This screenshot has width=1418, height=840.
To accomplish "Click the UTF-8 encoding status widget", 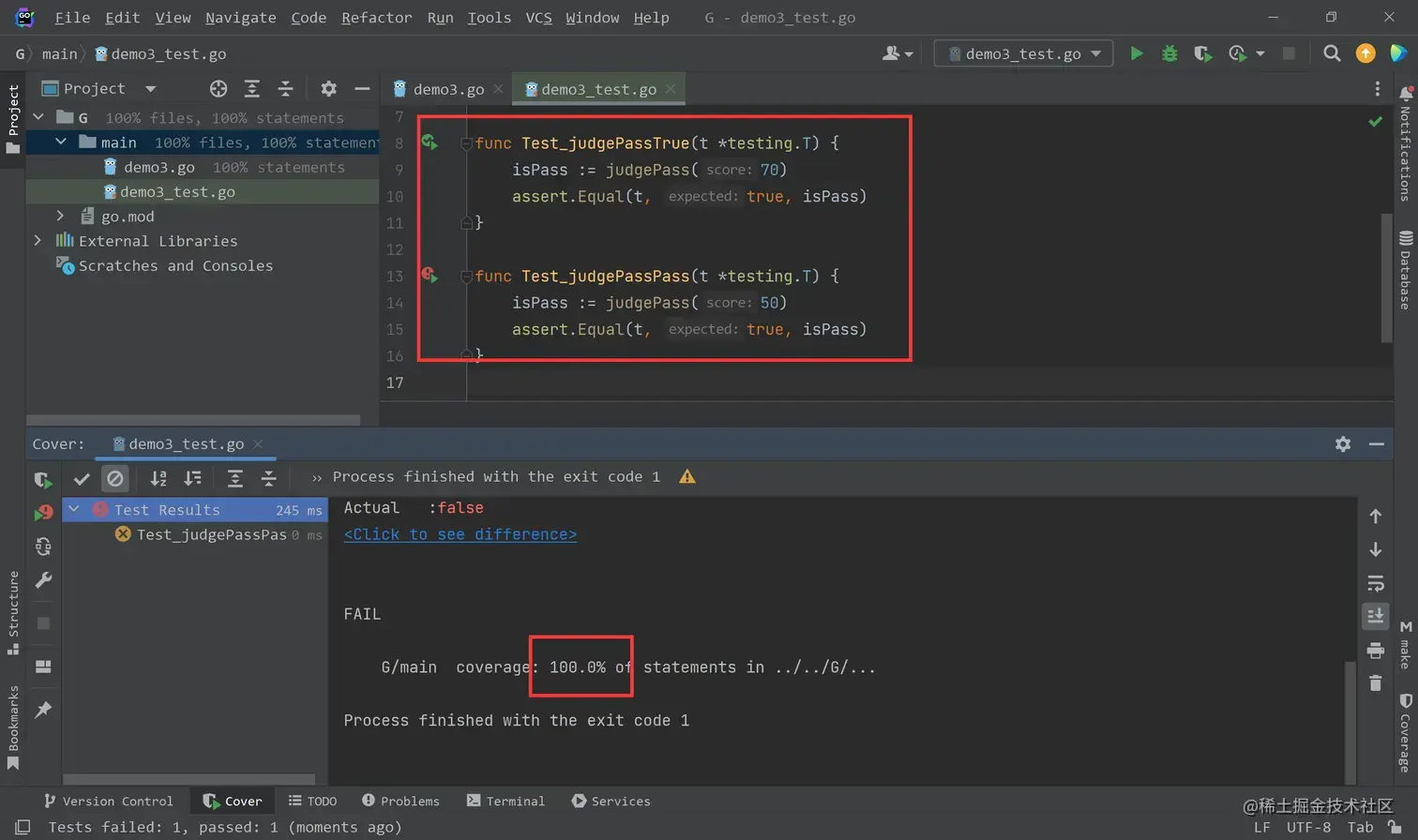I will 1308,827.
